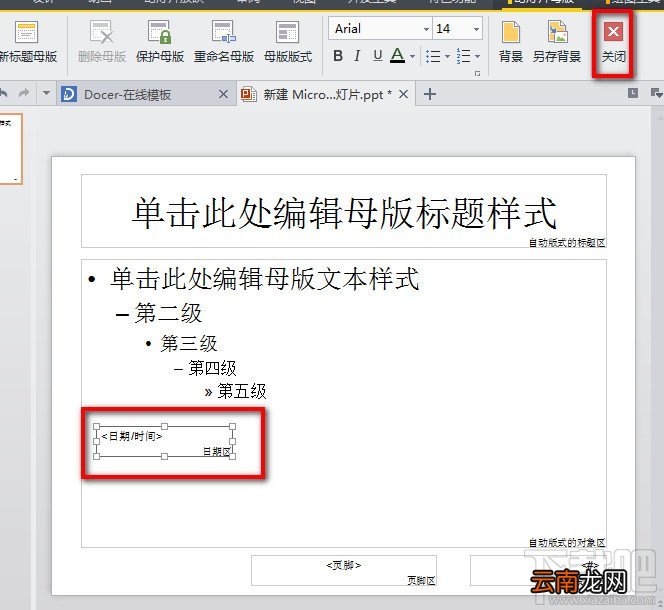Toggle Italic formatting
The width and height of the screenshot is (664, 610).
click(357, 56)
